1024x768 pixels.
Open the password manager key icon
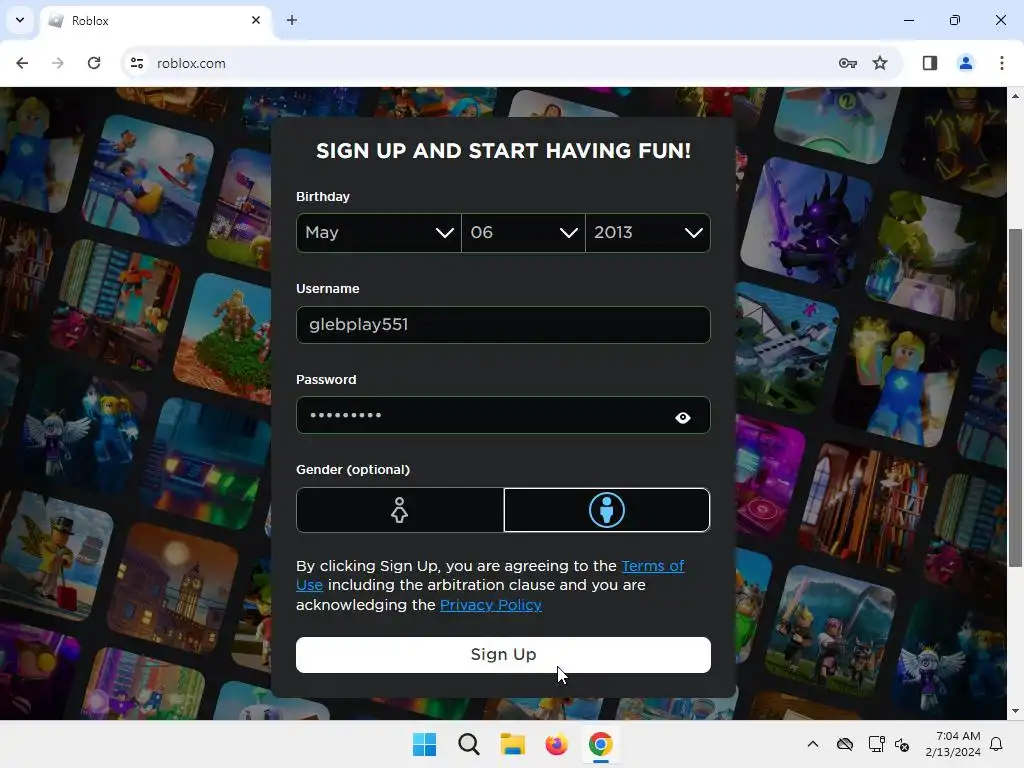(848, 63)
